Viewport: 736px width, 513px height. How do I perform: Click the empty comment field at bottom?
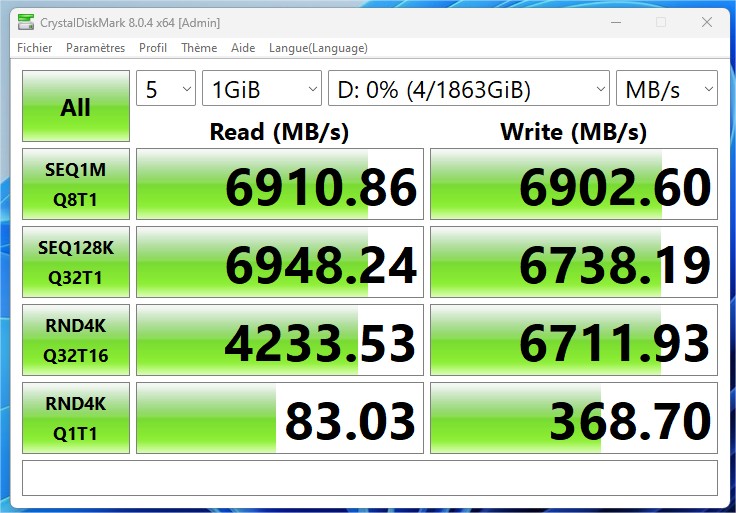(370, 478)
